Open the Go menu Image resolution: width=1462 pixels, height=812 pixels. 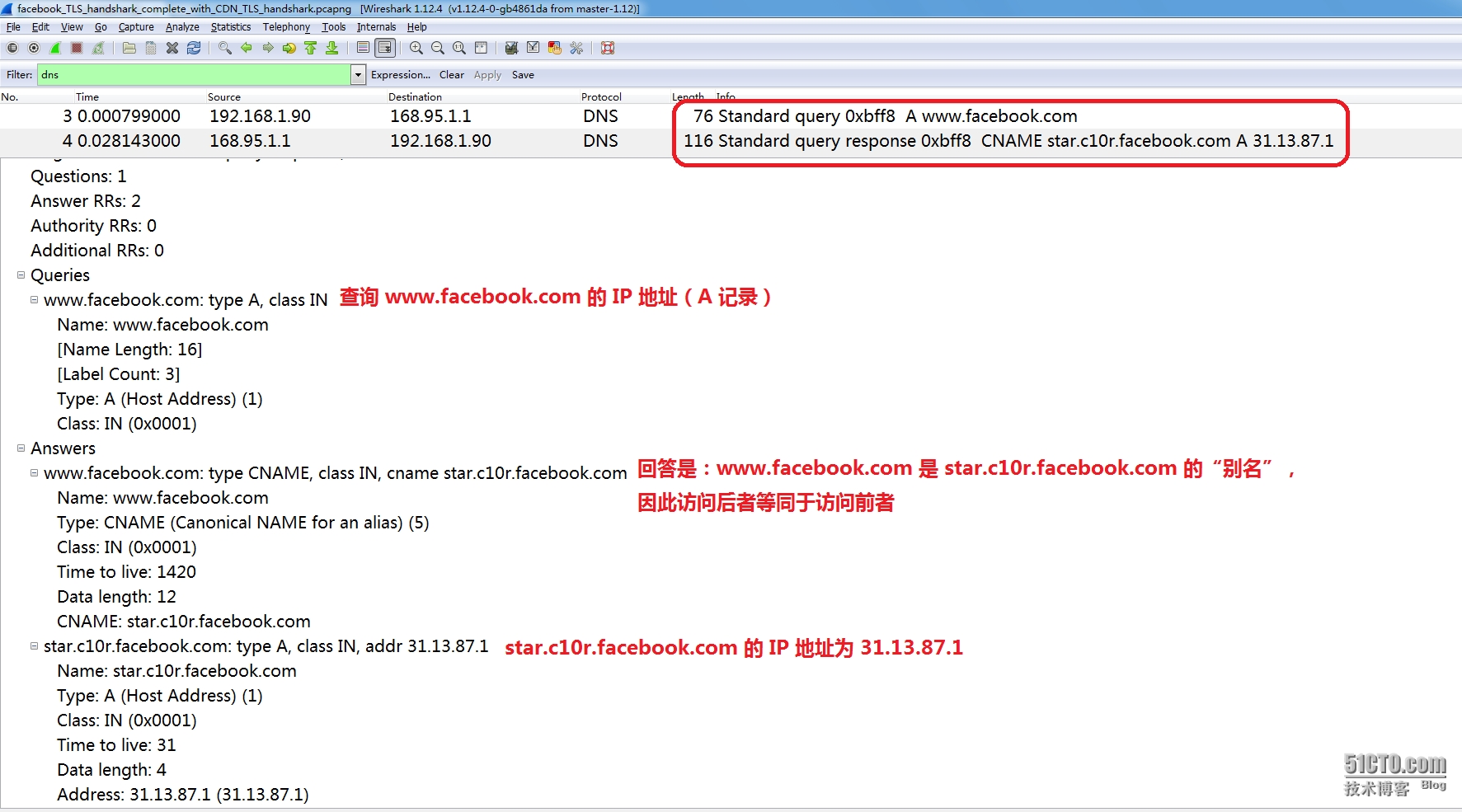(101, 27)
